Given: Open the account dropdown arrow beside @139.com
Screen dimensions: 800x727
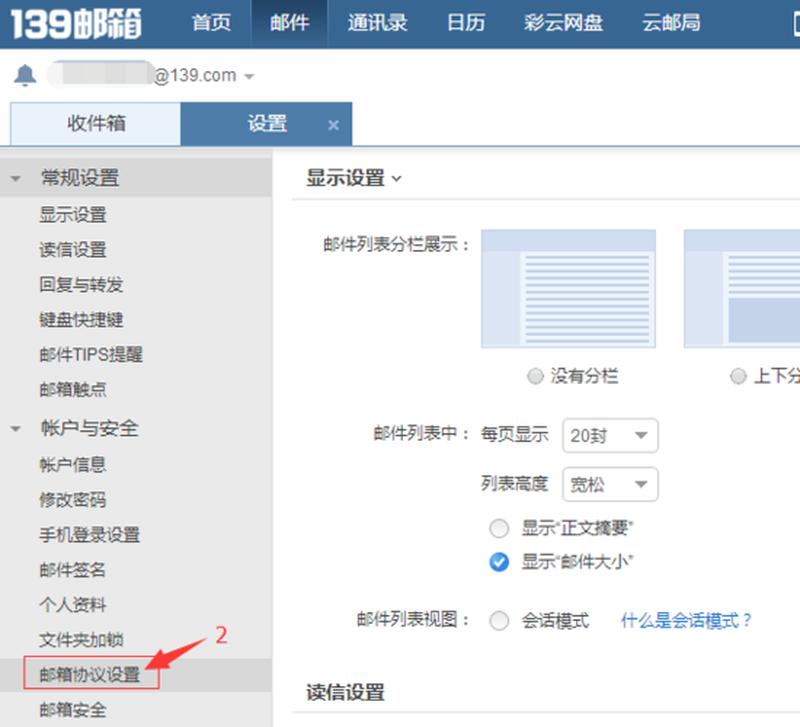Looking at the screenshot, I should click(249, 77).
